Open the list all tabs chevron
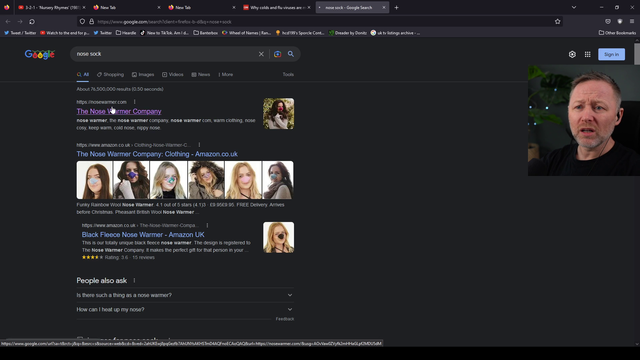 [574, 7]
